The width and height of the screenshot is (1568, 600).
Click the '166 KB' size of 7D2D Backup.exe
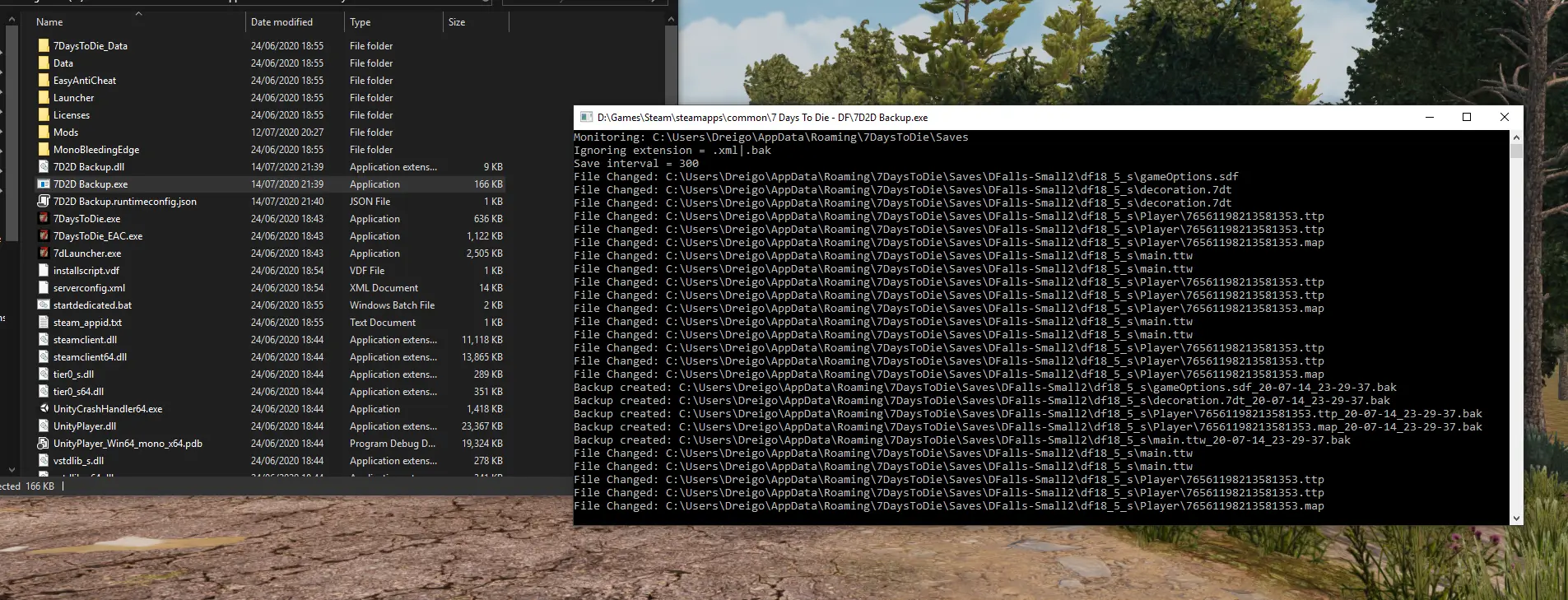pos(488,184)
